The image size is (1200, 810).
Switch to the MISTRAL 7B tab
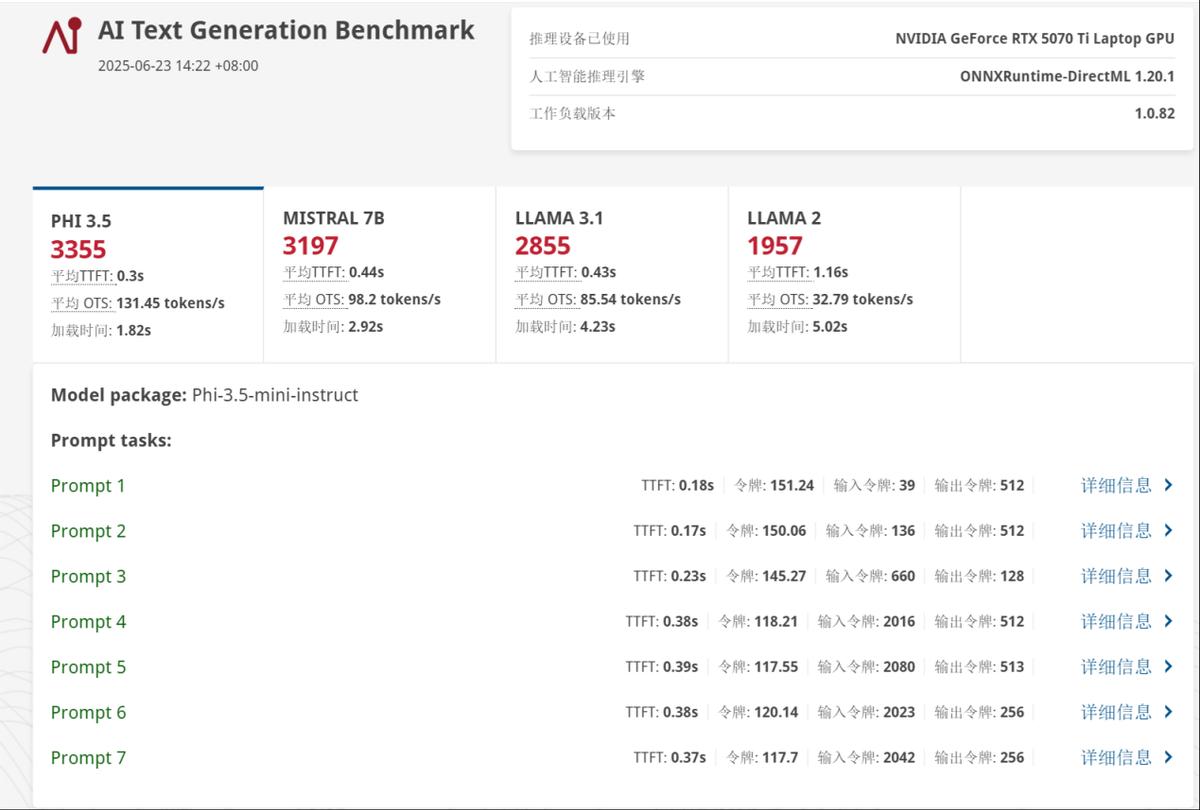click(x=379, y=274)
